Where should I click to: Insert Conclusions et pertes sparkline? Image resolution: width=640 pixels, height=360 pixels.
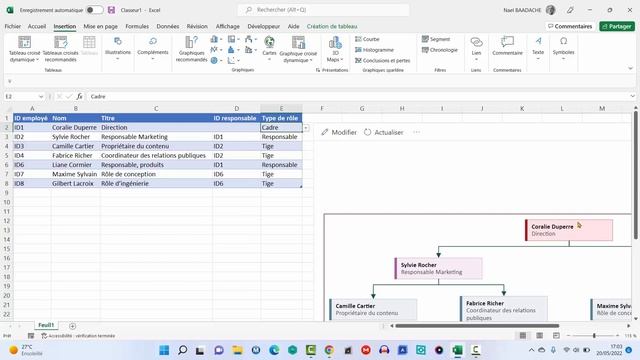click(x=383, y=60)
